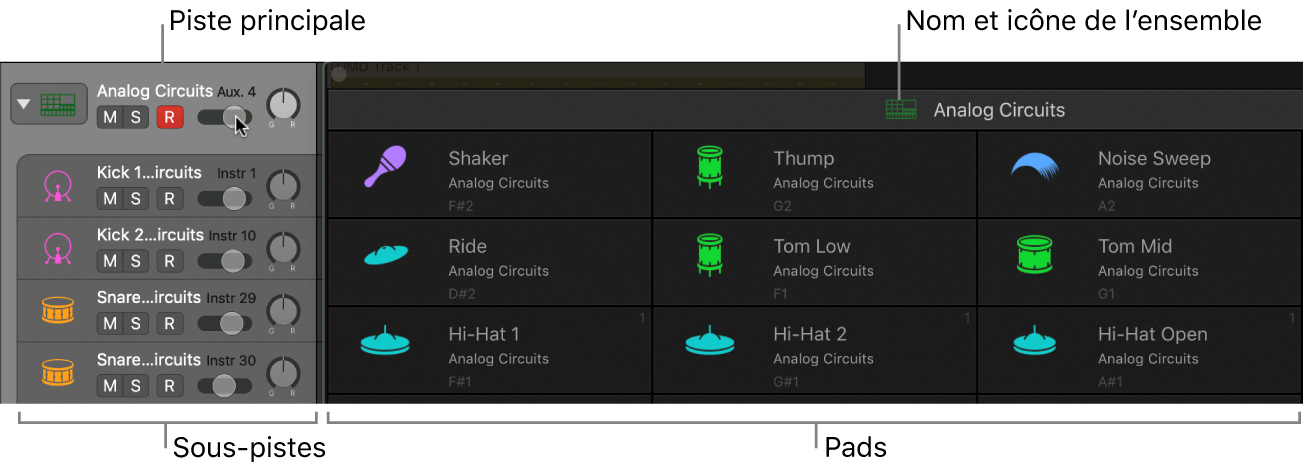The height and width of the screenshot is (468, 1303).
Task: Record-enable the Instr 29 Snare track
Action: point(169,323)
